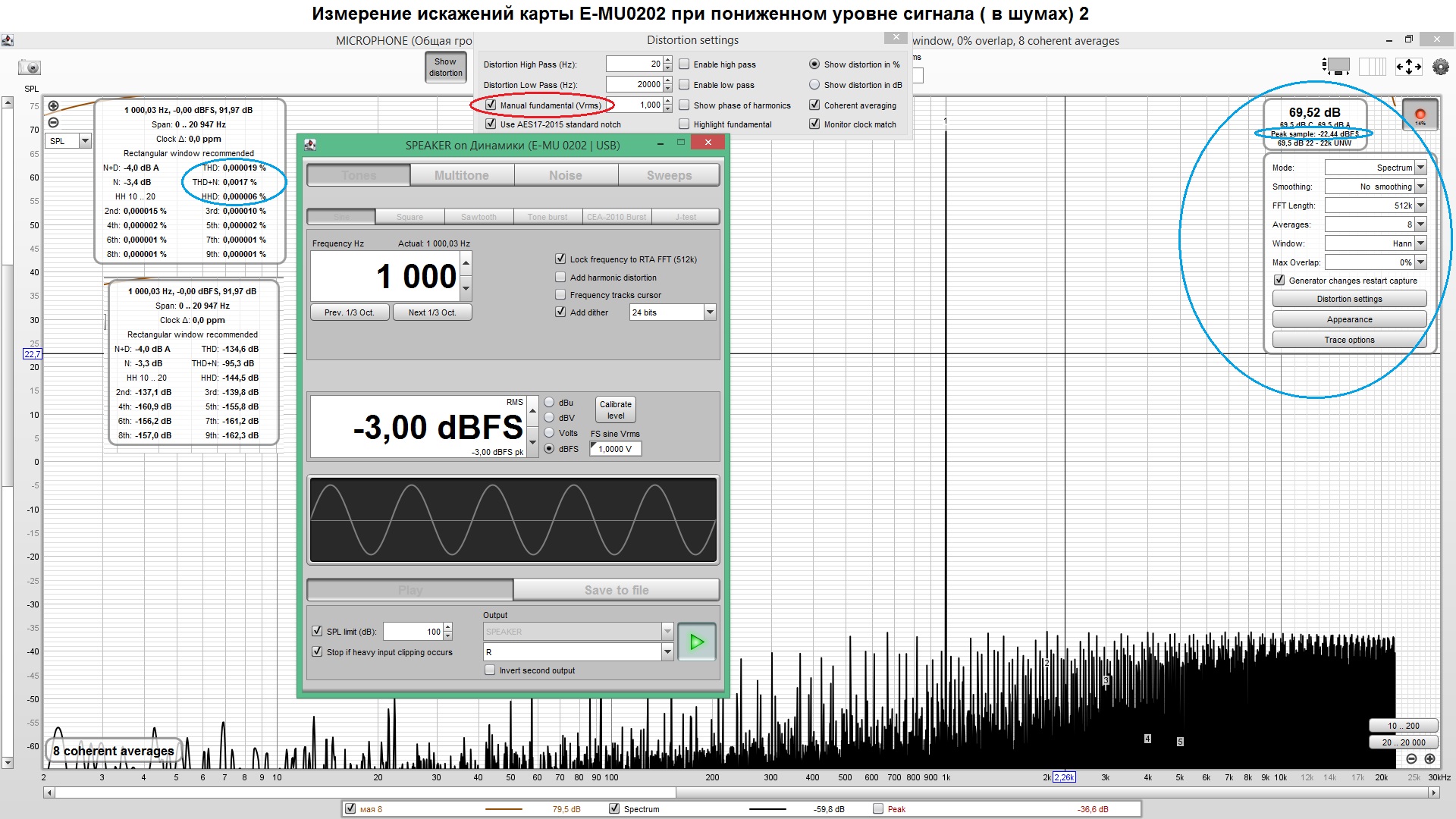The image size is (1456, 819).
Task: Zoom in the vertical axis with plus icon
Action: coord(53,106)
